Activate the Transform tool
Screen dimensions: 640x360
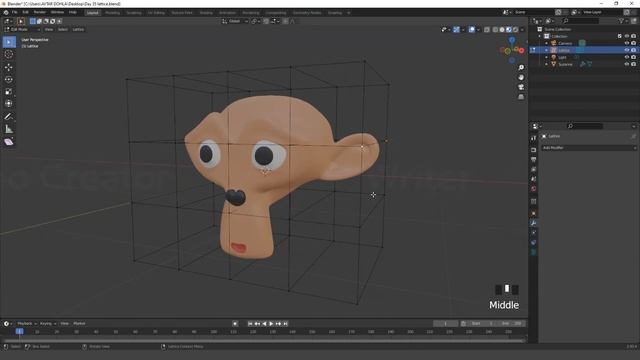coord(9,104)
